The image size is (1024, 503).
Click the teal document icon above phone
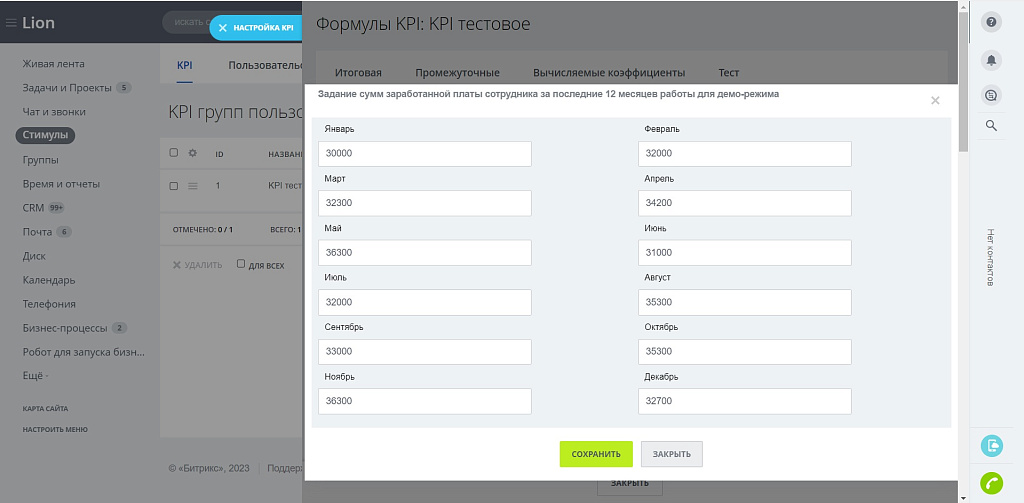coord(991,446)
